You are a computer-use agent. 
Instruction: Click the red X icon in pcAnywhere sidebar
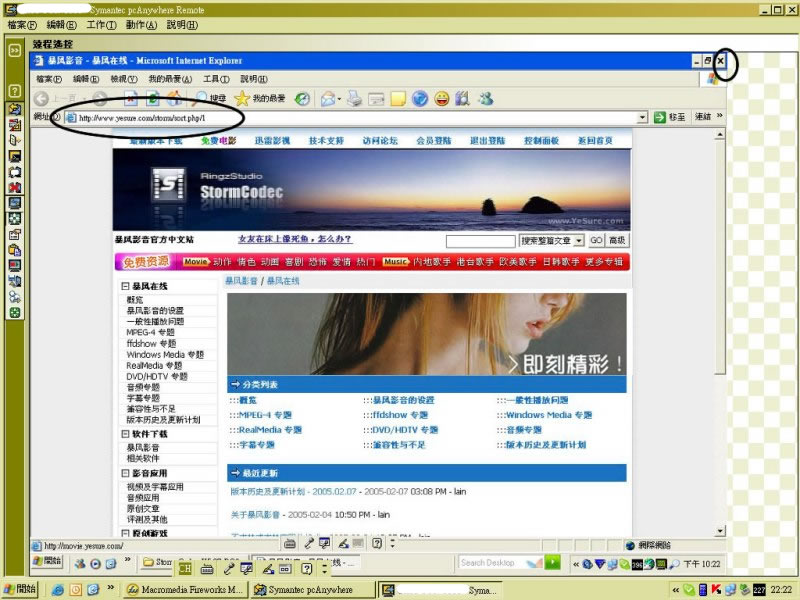[15, 187]
